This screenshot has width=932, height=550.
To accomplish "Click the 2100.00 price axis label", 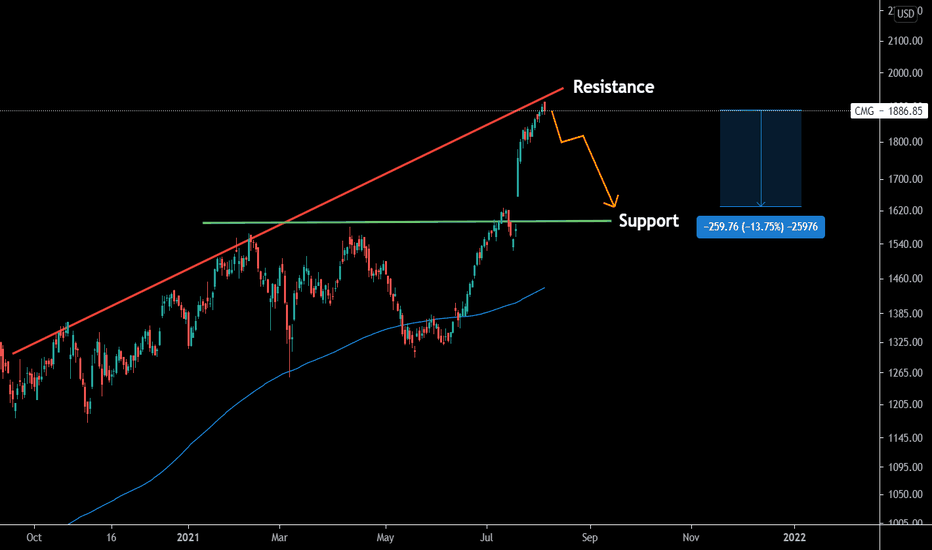I will pos(905,41).
